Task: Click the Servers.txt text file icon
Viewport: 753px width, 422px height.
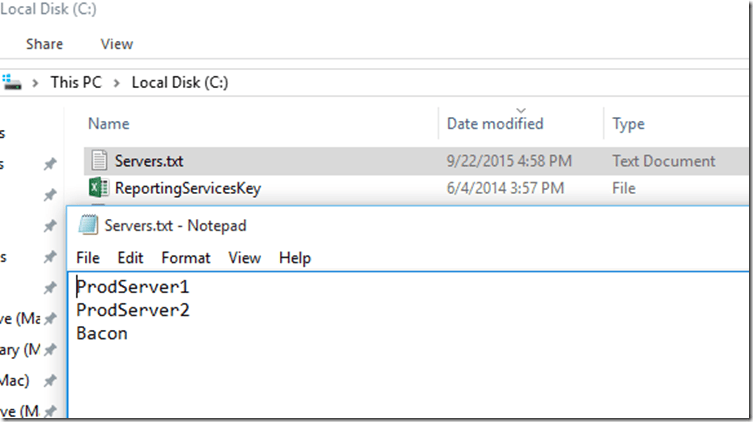Action: (x=98, y=160)
